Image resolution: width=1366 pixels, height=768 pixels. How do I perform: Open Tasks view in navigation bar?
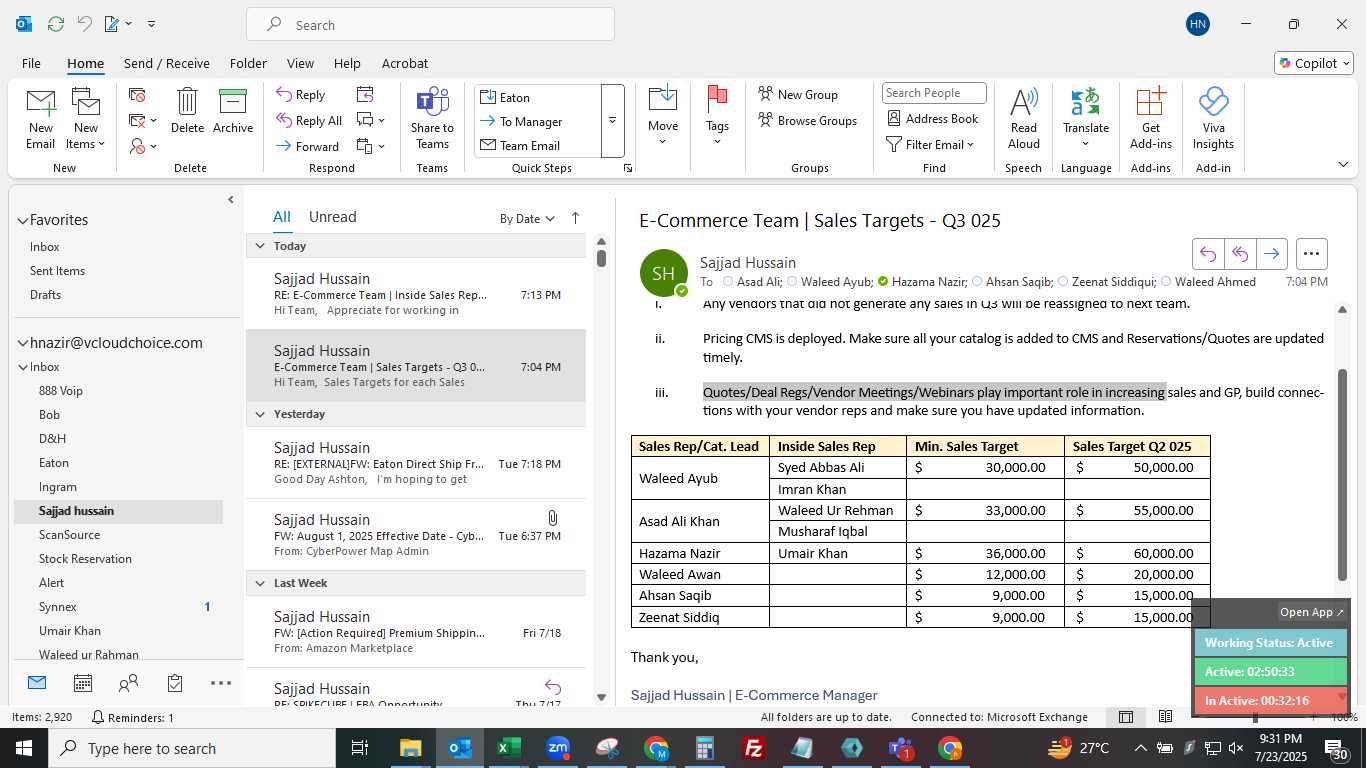pyautogui.click(x=175, y=683)
